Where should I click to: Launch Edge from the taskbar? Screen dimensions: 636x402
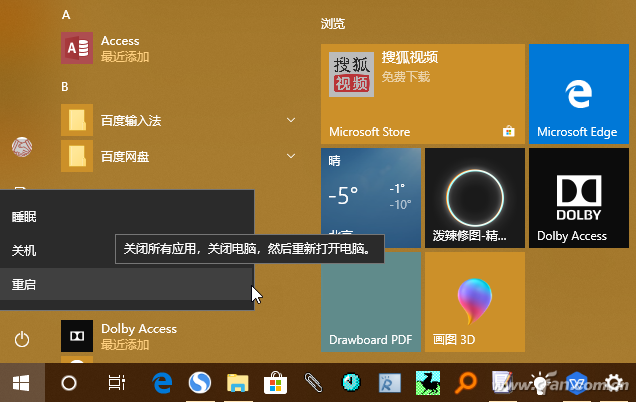coord(162,383)
